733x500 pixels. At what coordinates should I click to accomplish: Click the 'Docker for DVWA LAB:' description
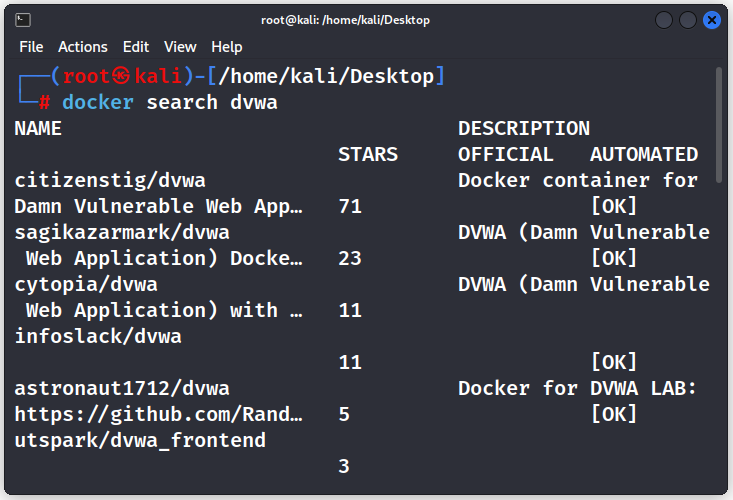(577, 388)
